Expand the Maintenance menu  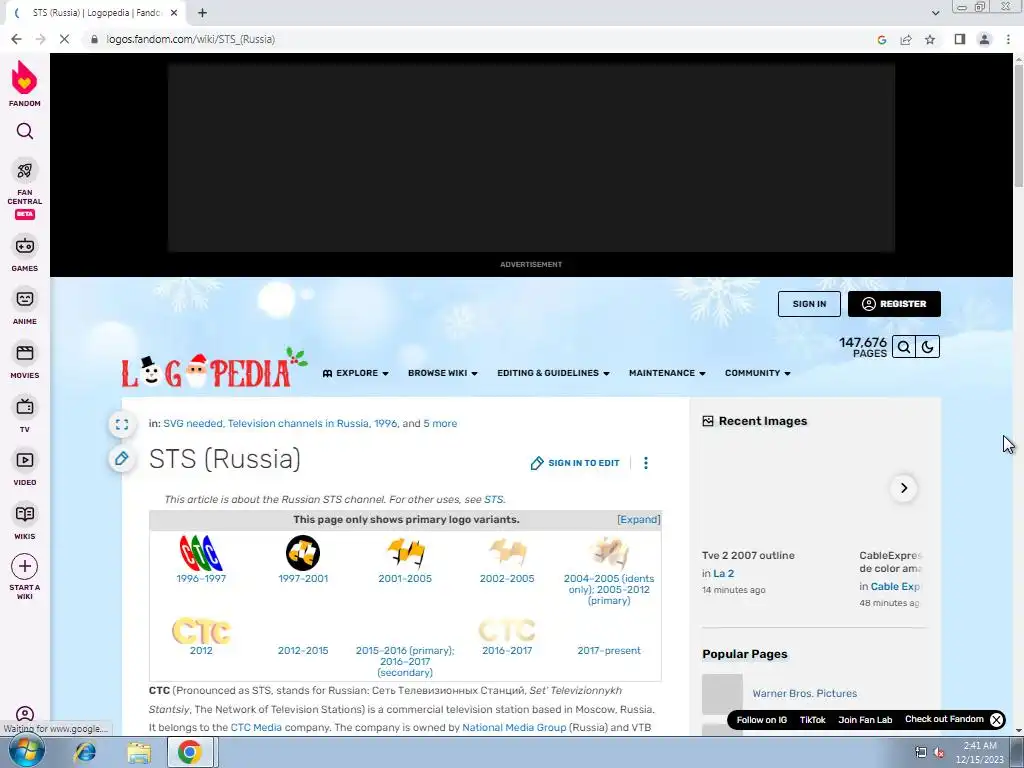point(667,373)
